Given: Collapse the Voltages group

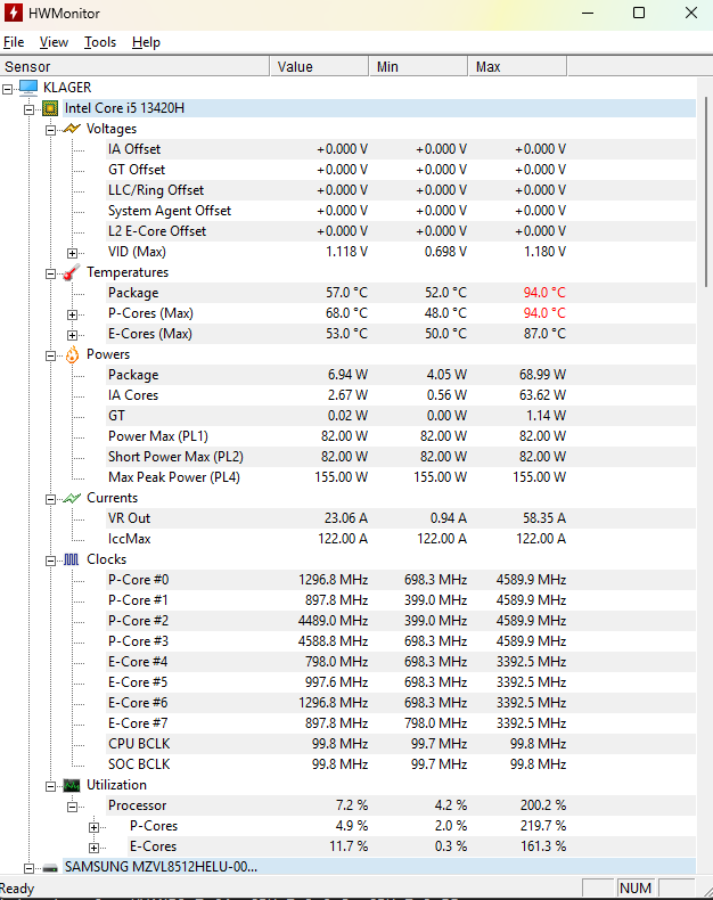Looking at the screenshot, I should tap(51, 130).
